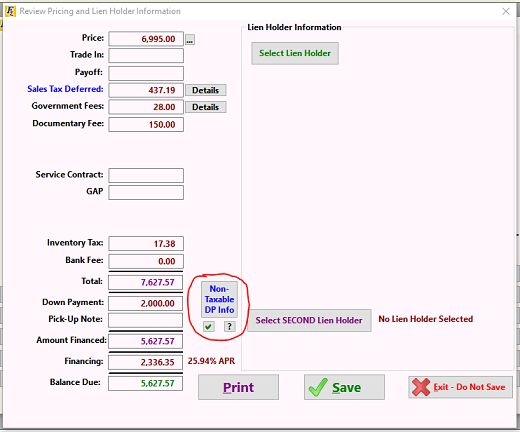Click the Down Payment field

point(146,303)
